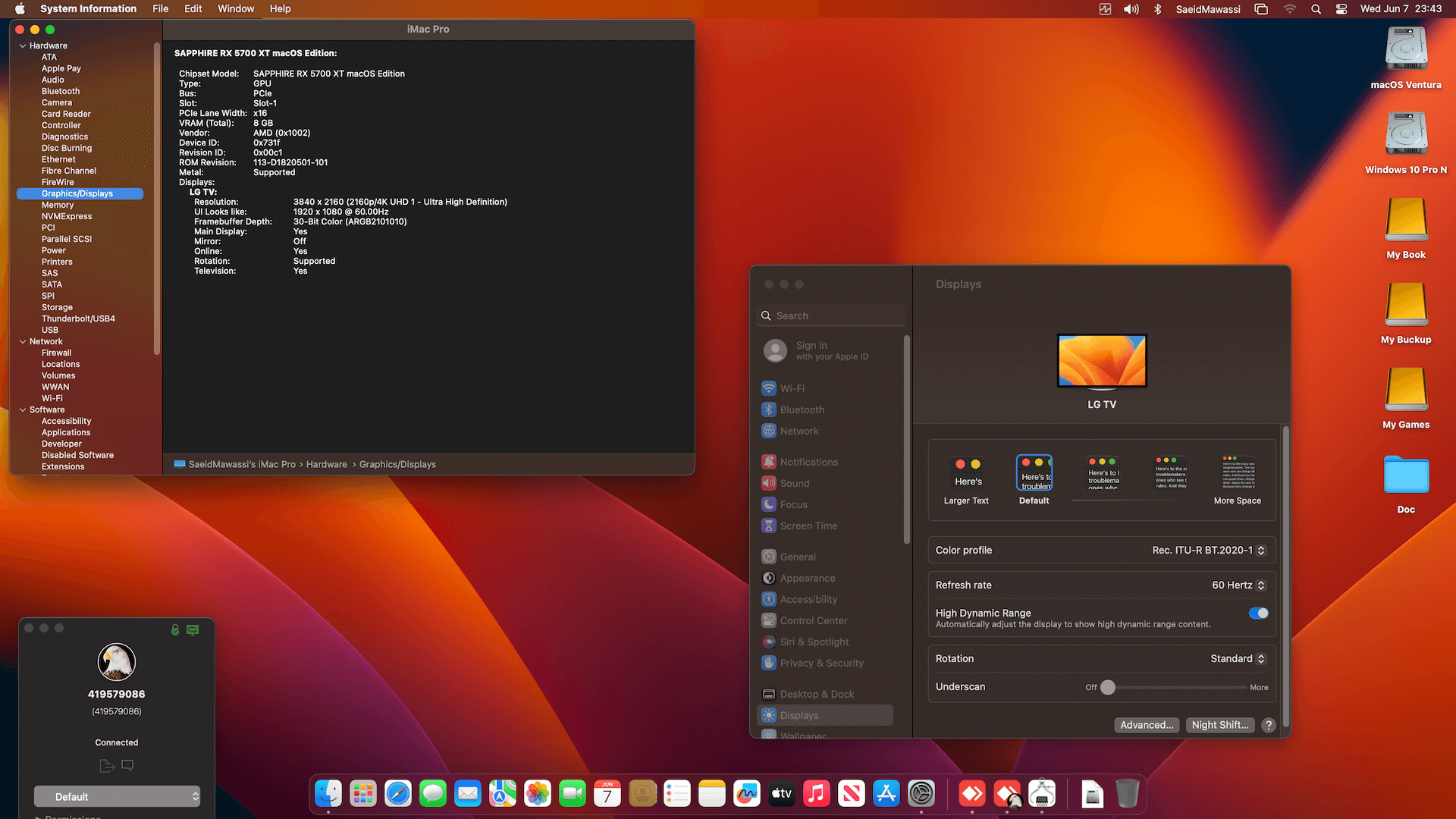Open Finder from the Dock
The image size is (1456, 819).
click(328, 794)
